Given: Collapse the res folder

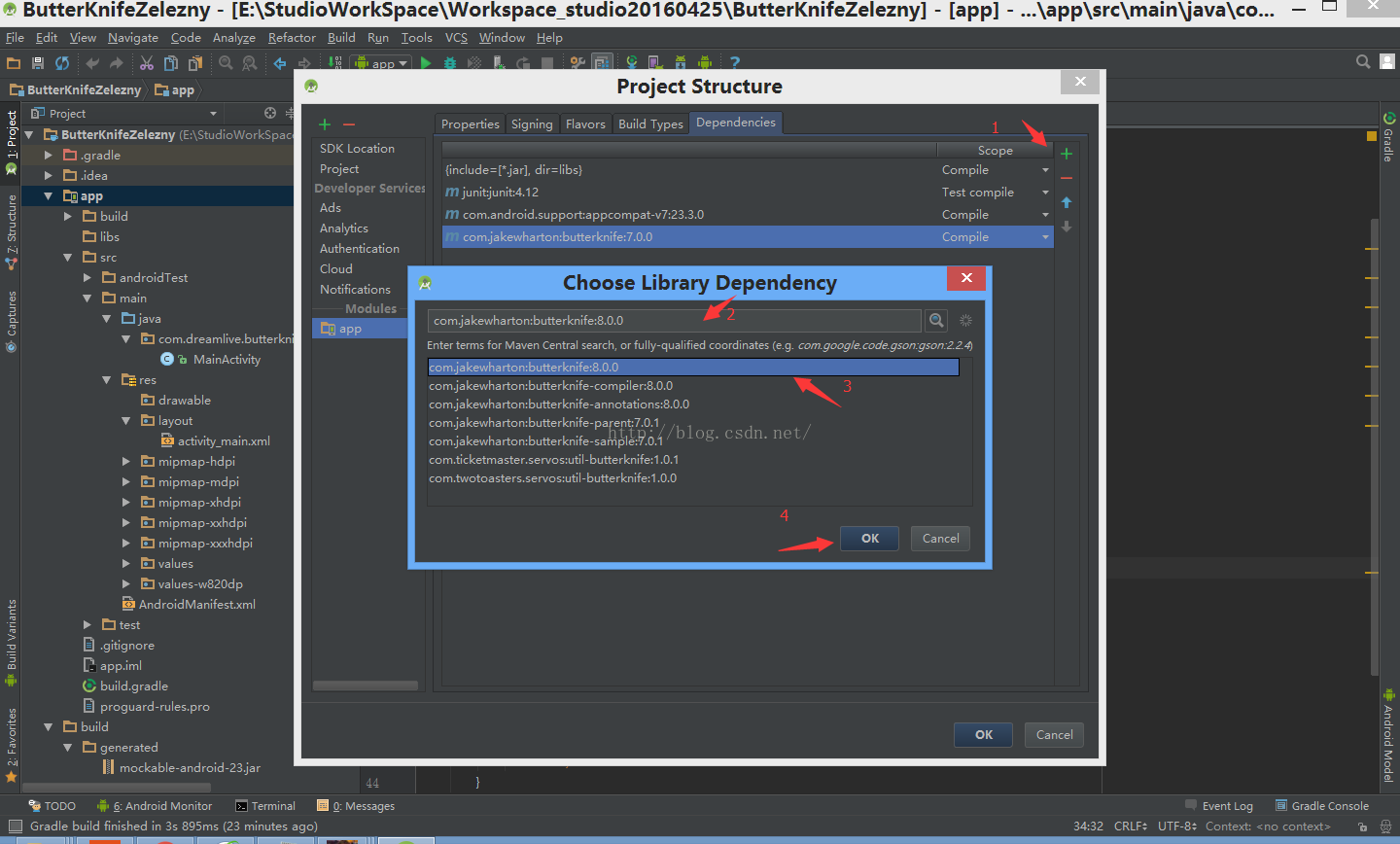Looking at the screenshot, I should [107, 380].
